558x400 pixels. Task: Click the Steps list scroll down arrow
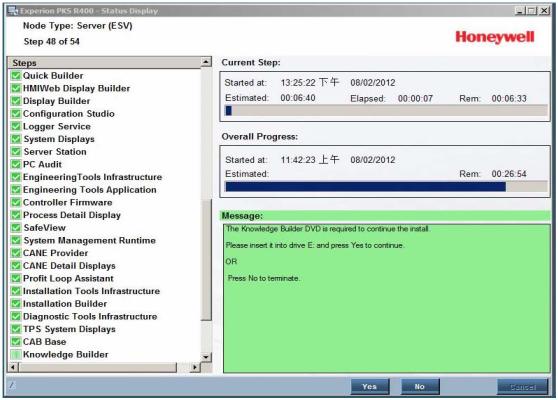(206, 357)
